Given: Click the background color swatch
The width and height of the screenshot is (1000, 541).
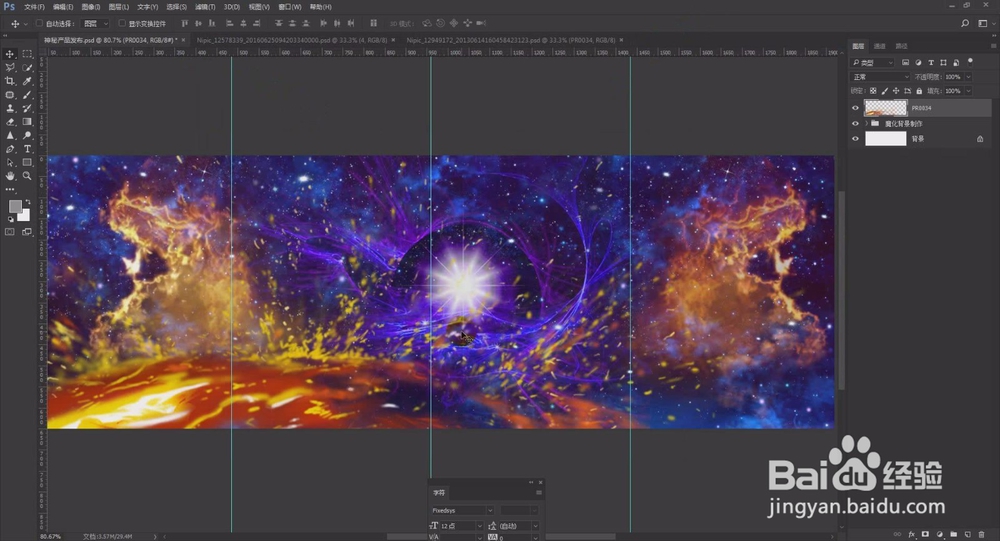Looking at the screenshot, I should click(25, 216).
